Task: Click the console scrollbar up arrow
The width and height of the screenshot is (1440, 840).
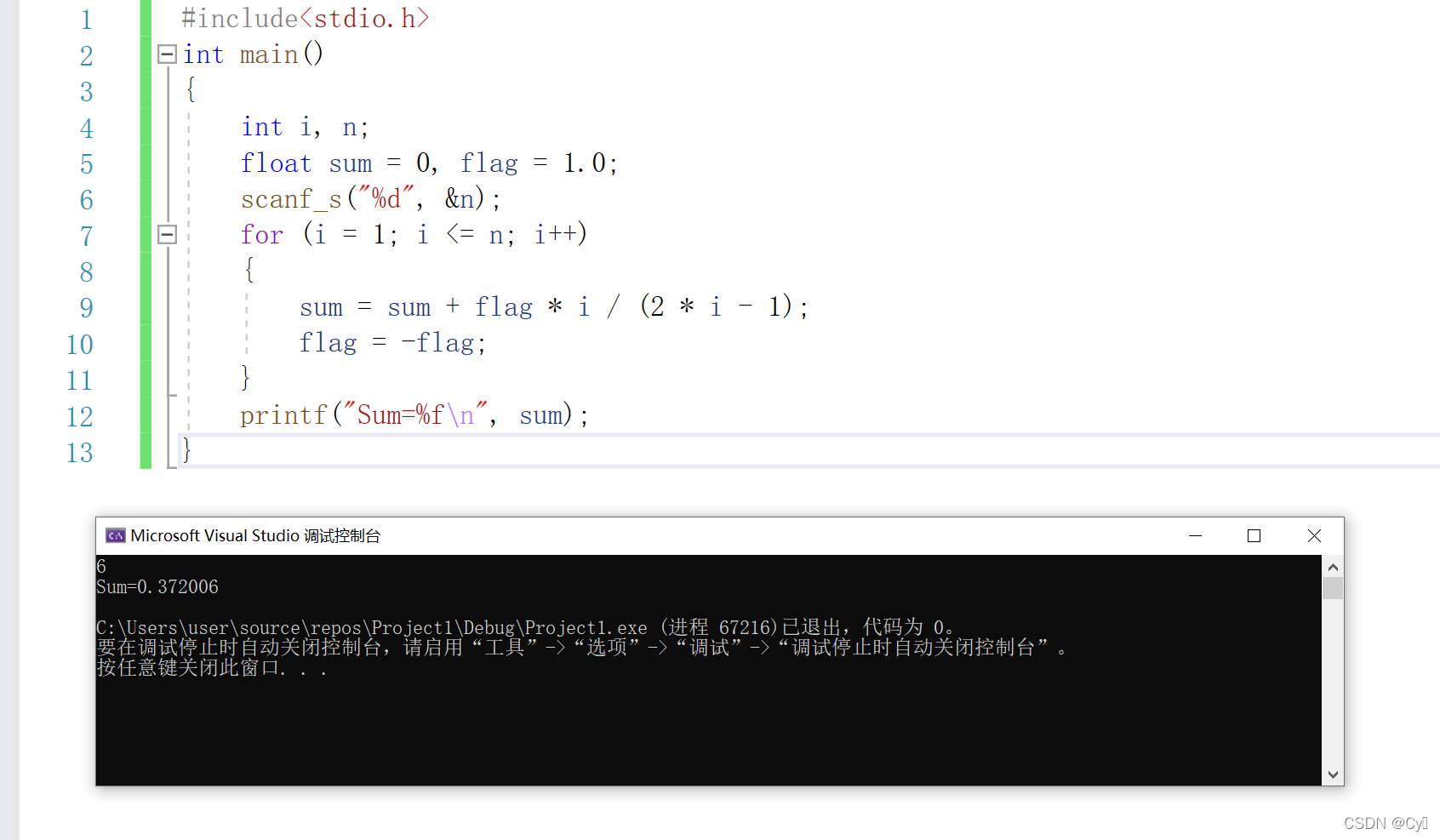Action: tap(1333, 567)
